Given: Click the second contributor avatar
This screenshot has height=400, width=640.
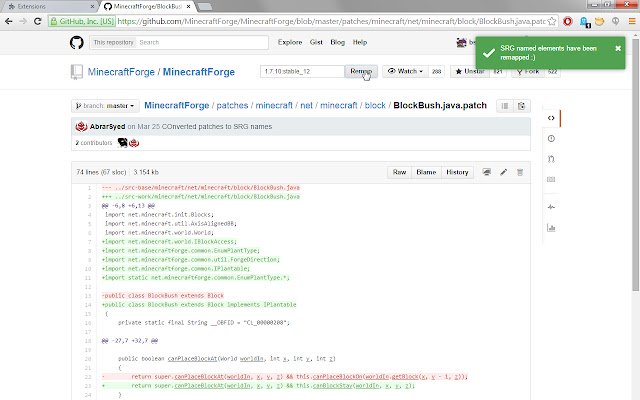Looking at the screenshot, I should [134, 142].
